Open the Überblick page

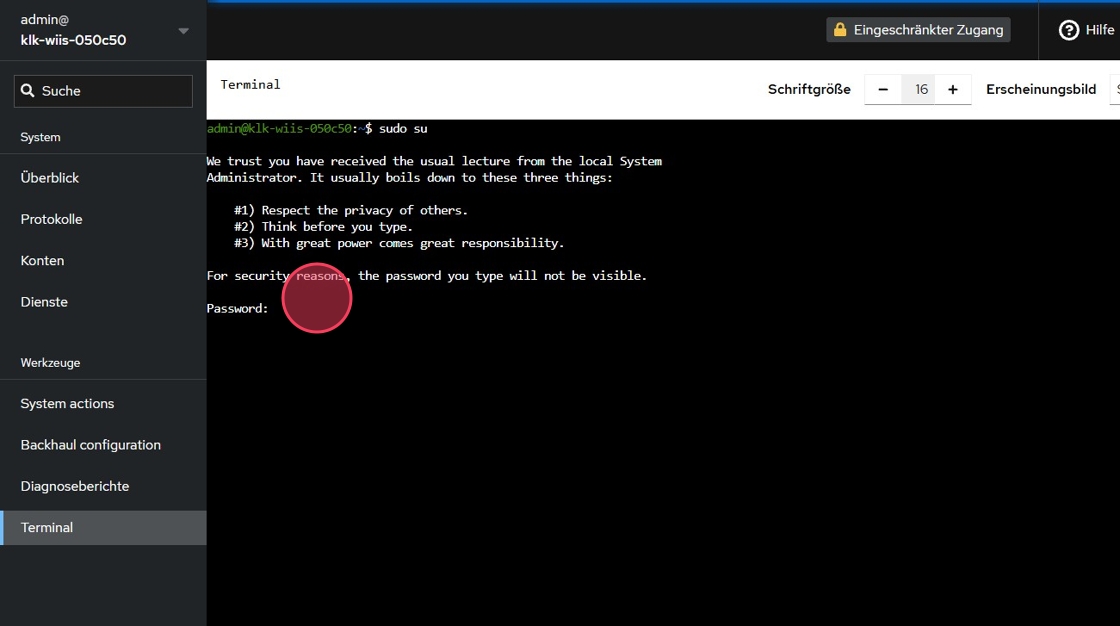coord(50,178)
